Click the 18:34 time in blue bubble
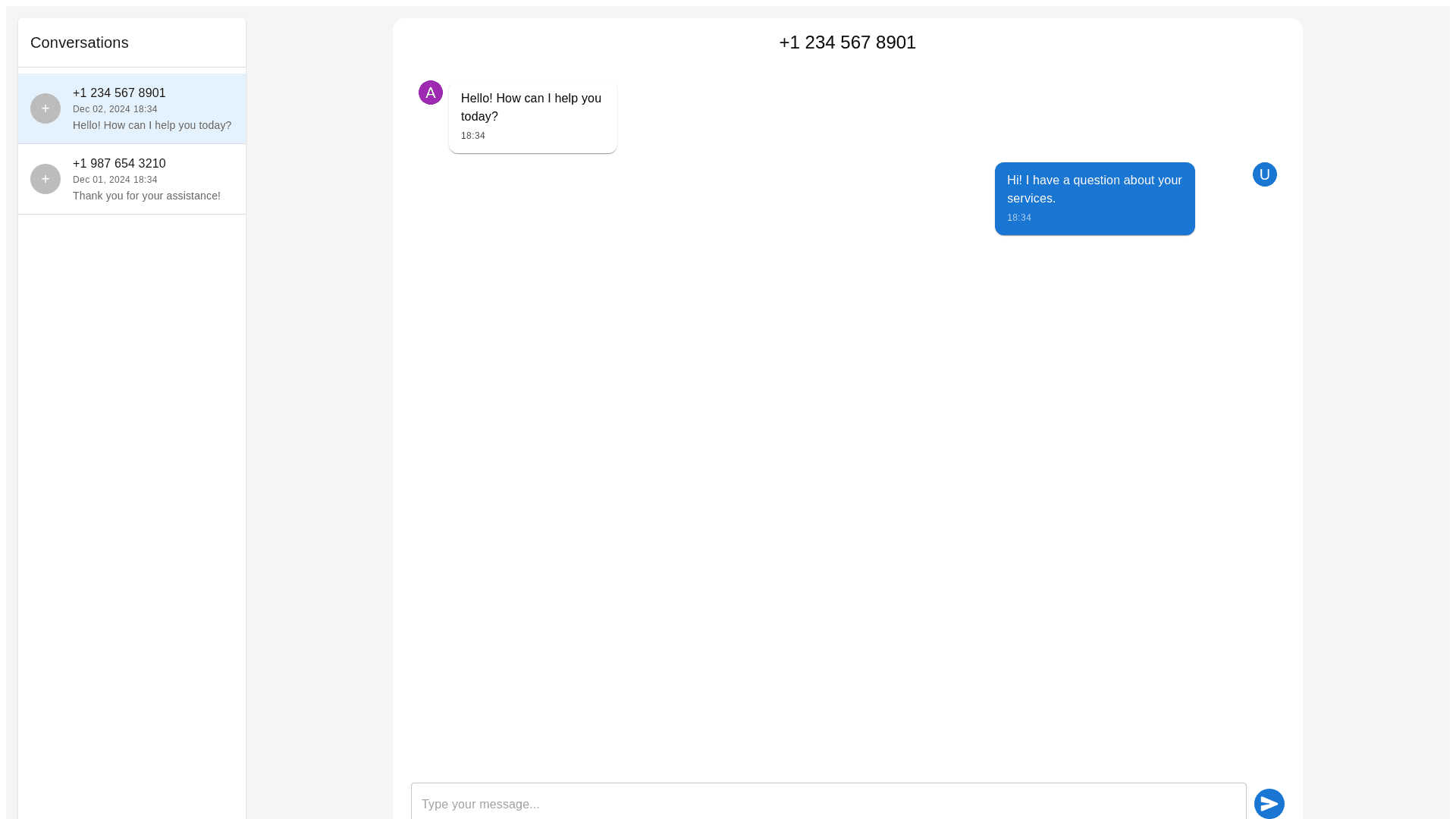This screenshot has height=819, width=1456. coord(1018,218)
